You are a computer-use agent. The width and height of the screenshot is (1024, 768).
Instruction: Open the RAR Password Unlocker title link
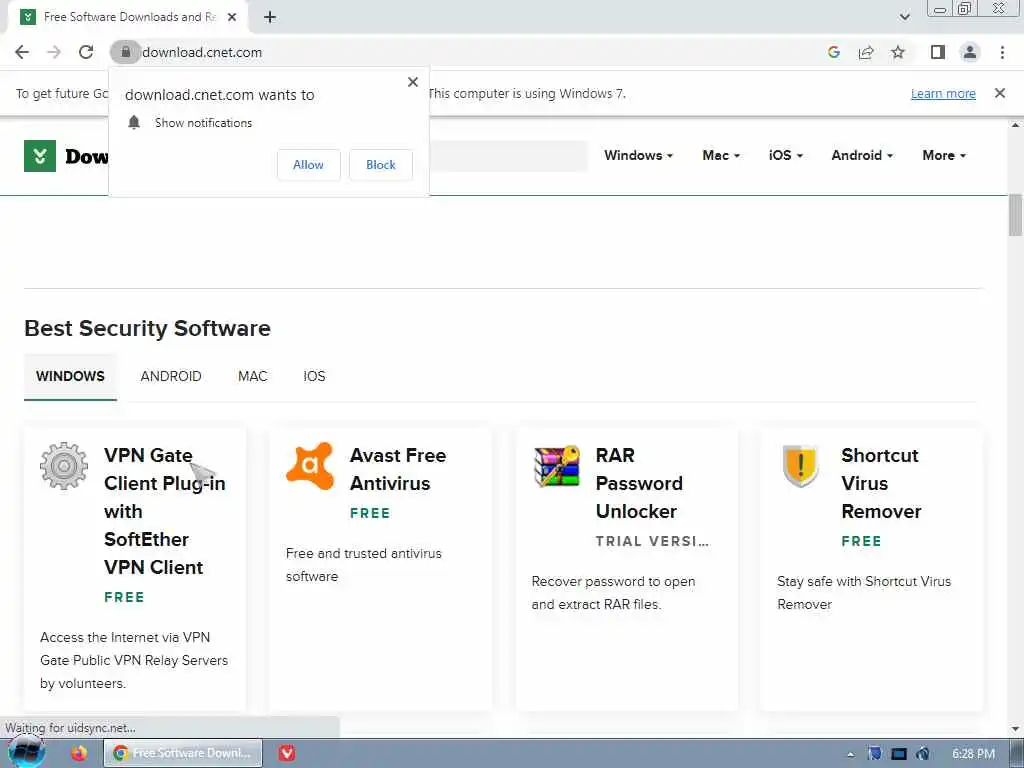639,483
